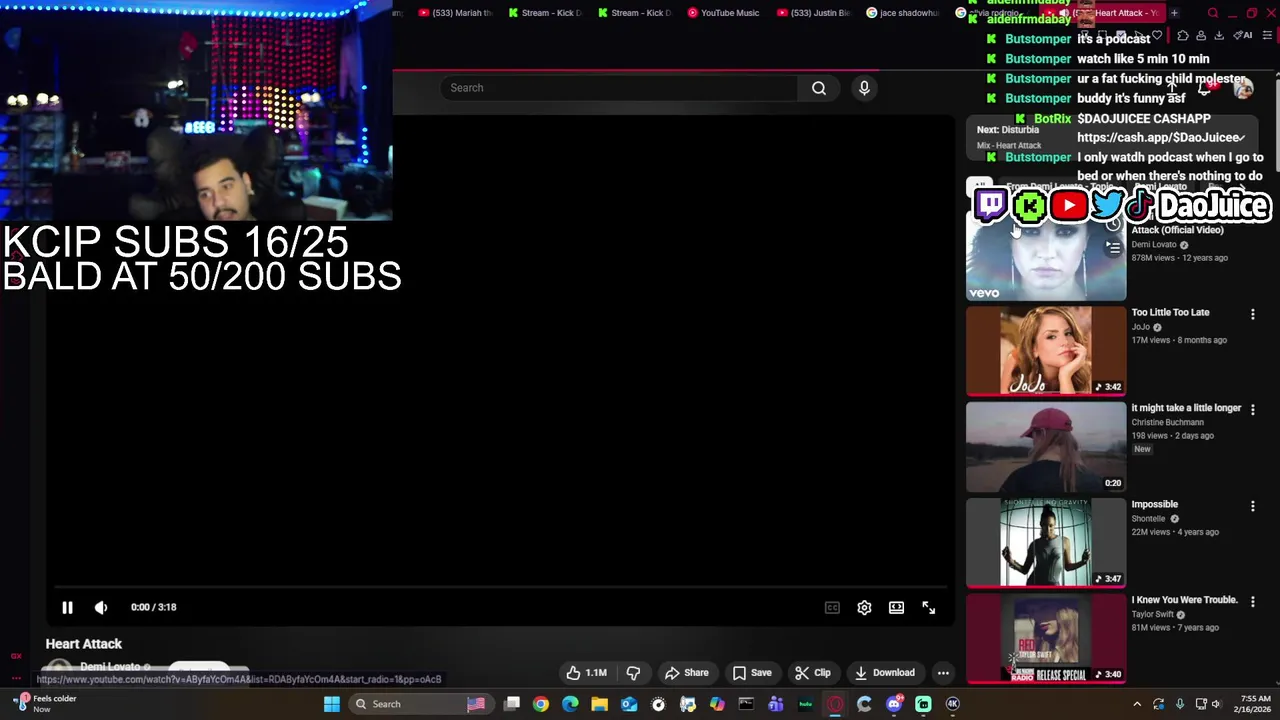Show hidden system tray icons
Screen dimensions: 1280x720
(1137, 704)
